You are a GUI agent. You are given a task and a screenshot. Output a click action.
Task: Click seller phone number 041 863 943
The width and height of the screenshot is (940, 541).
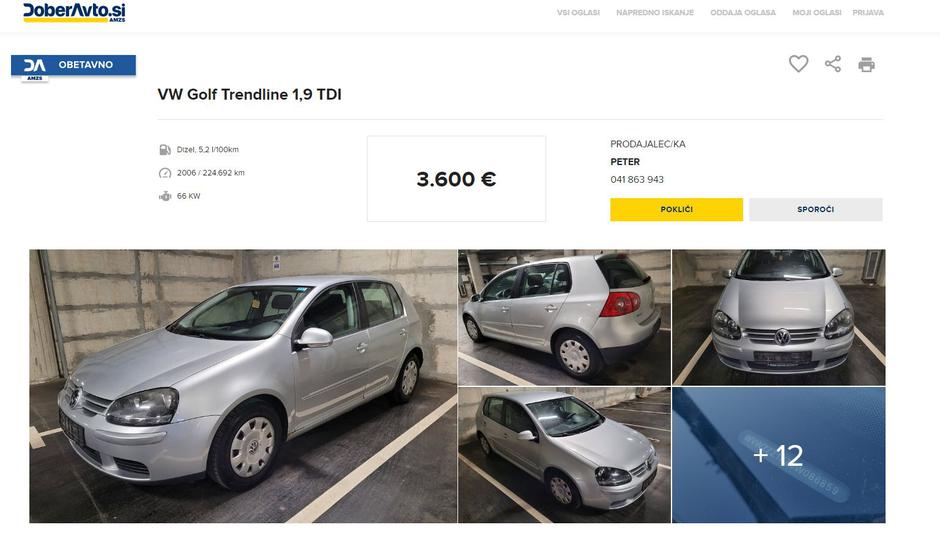pos(637,179)
